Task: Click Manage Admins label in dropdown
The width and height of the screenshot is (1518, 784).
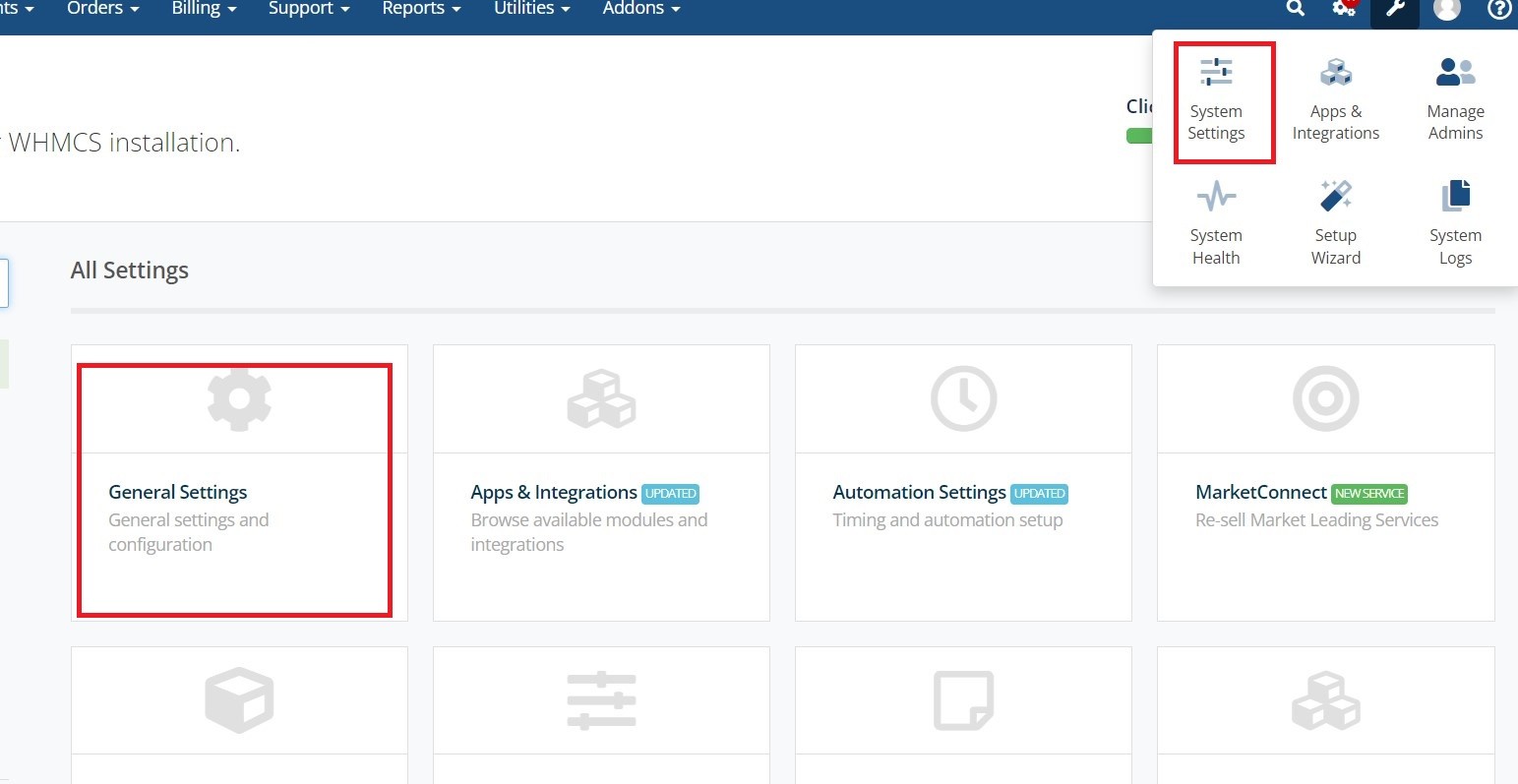Action: pyautogui.click(x=1455, y=122)
